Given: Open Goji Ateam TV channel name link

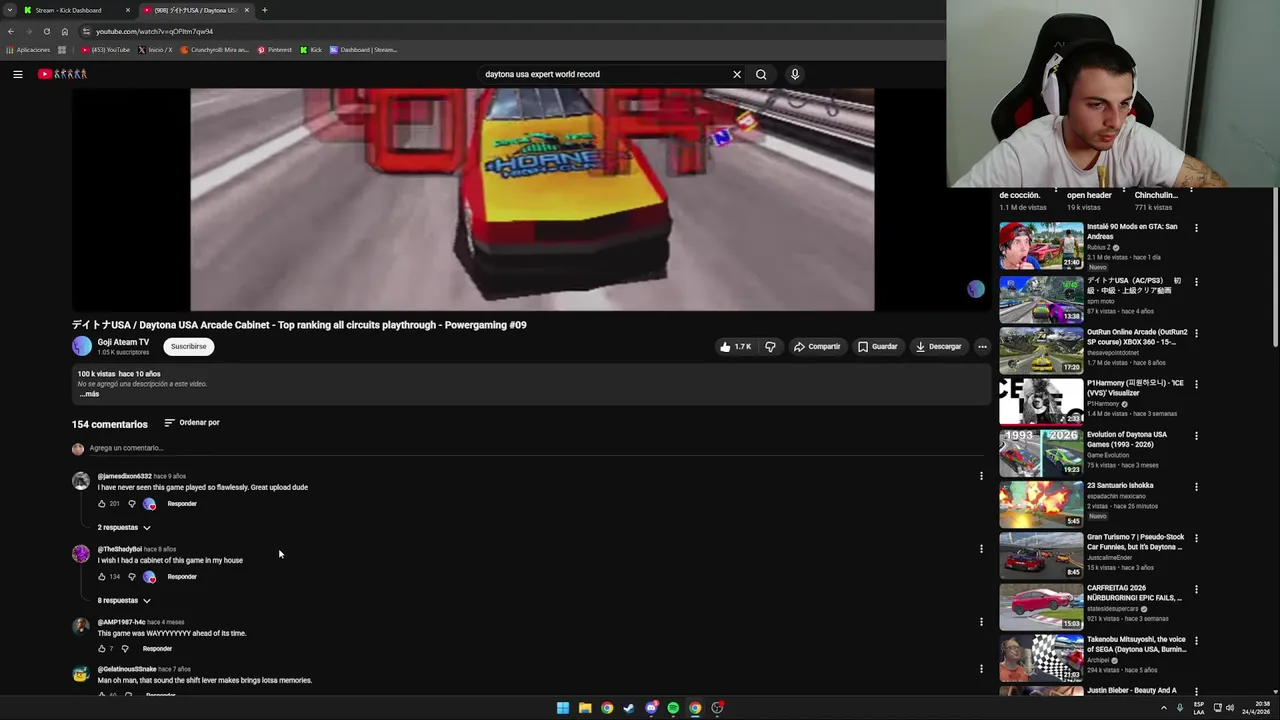Looking at the screenshot, I should coord(123,342).
